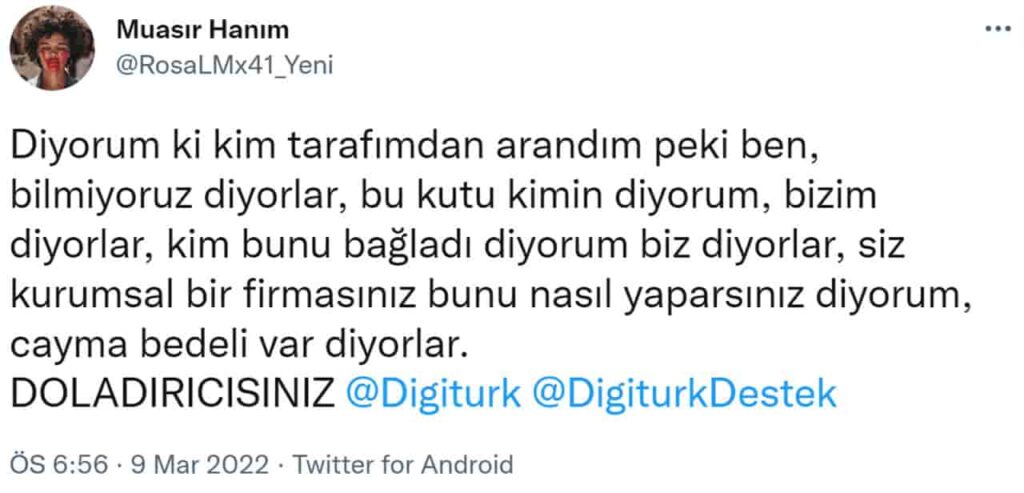1024x493 pixels.
Task: Click the line beginning 'bilmiyoruz diyorlar'
Action: coord(444,199)
